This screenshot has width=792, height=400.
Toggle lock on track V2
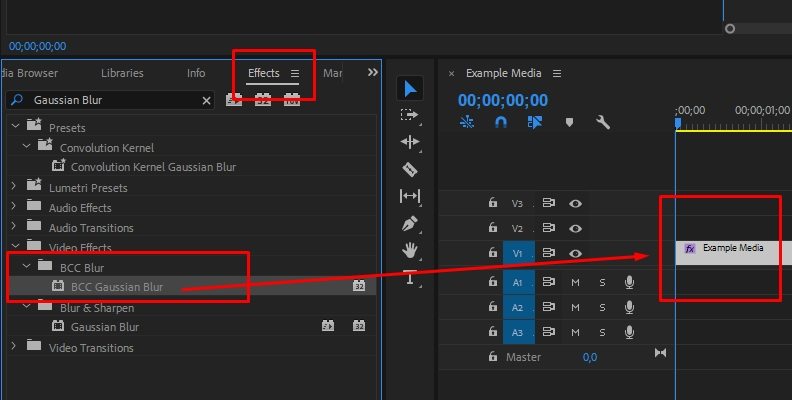tap(492, 227)
